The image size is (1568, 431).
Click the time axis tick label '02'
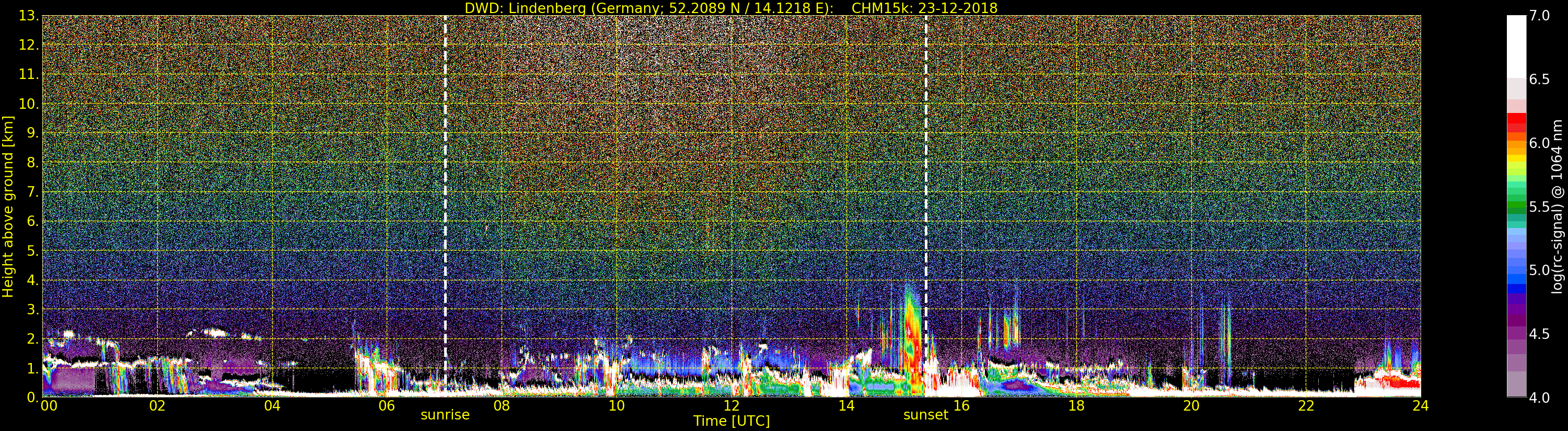coord(157,405)
